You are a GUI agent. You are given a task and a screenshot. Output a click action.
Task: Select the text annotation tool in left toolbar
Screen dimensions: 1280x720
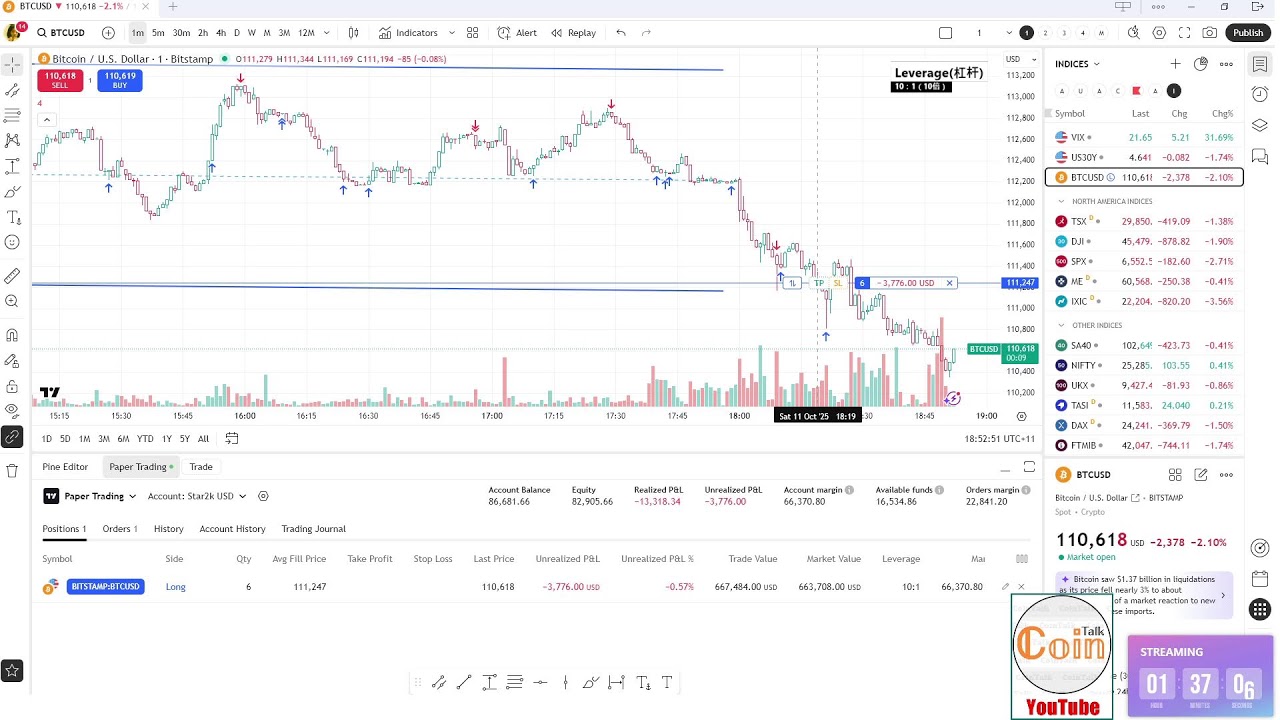tap(12, 217)
